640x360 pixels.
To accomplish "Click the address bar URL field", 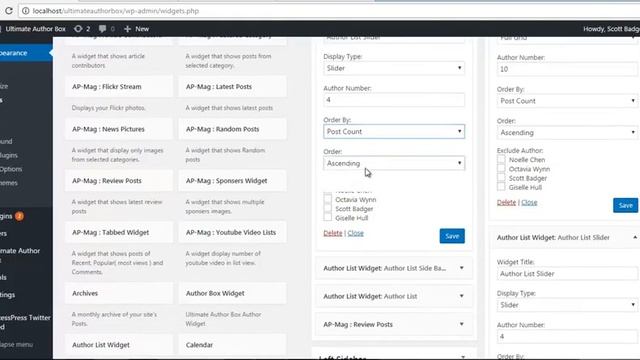I will [x=327, y=11].
